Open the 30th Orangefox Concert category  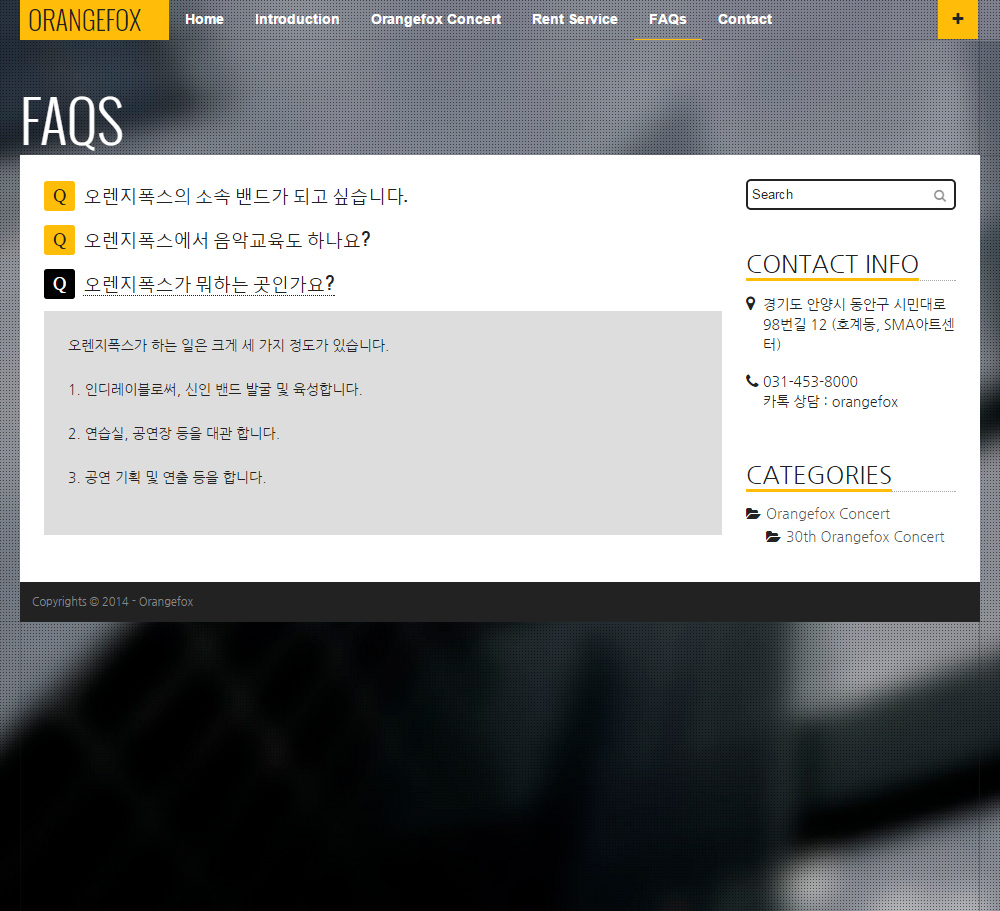865,537
